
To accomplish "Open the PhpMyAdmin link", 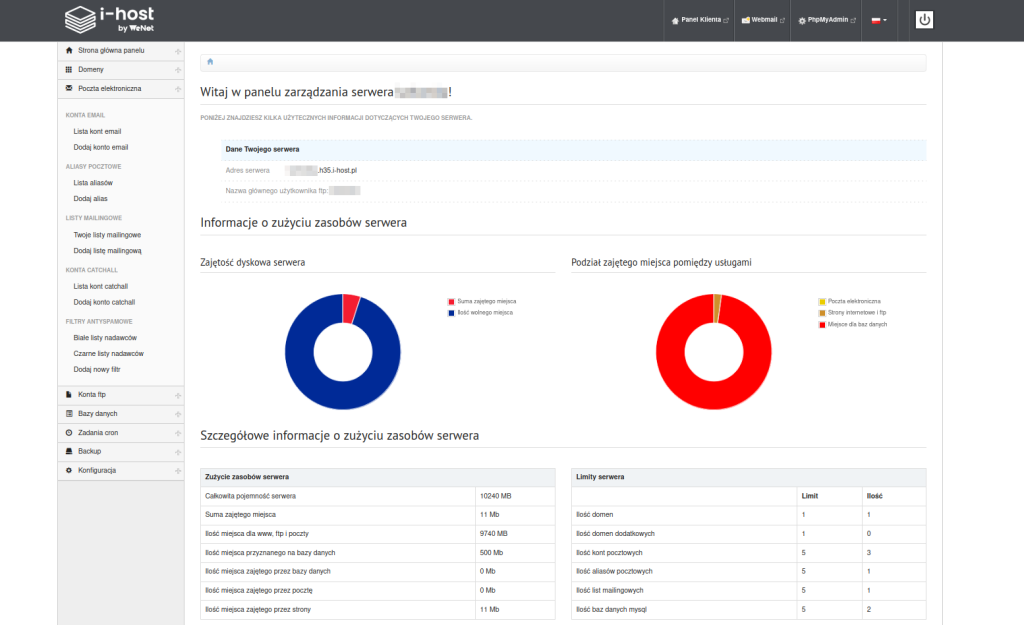I will 828,20.
